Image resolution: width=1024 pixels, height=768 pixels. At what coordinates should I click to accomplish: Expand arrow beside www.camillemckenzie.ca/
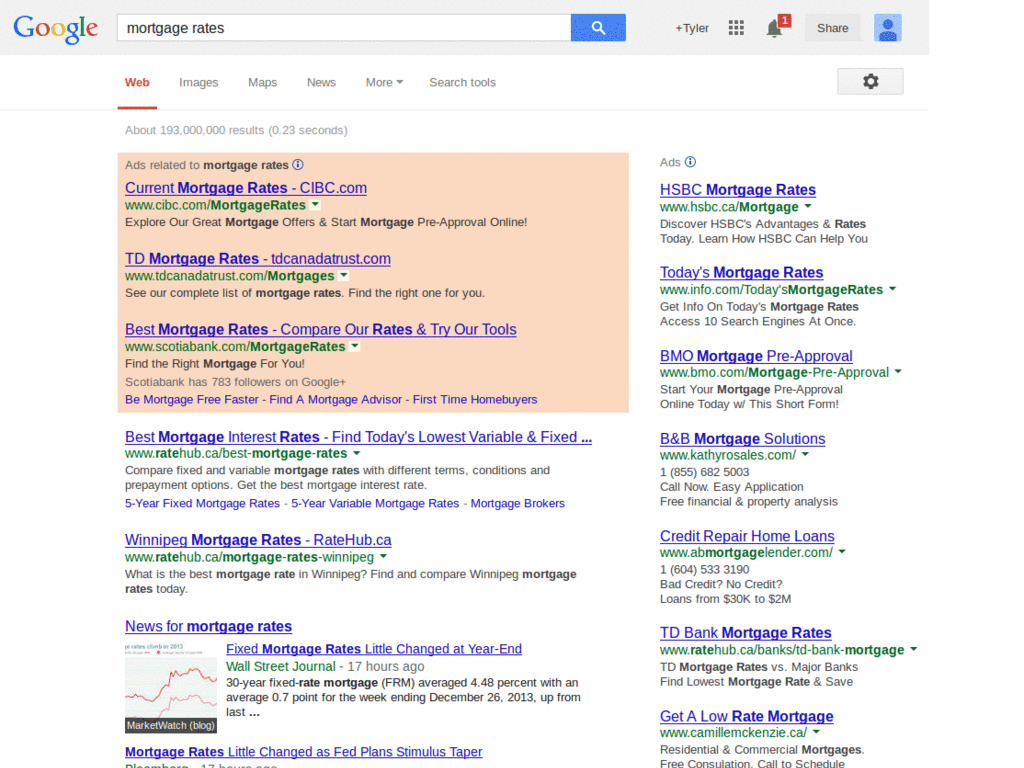pyautogui.click(x=816, y=732)
